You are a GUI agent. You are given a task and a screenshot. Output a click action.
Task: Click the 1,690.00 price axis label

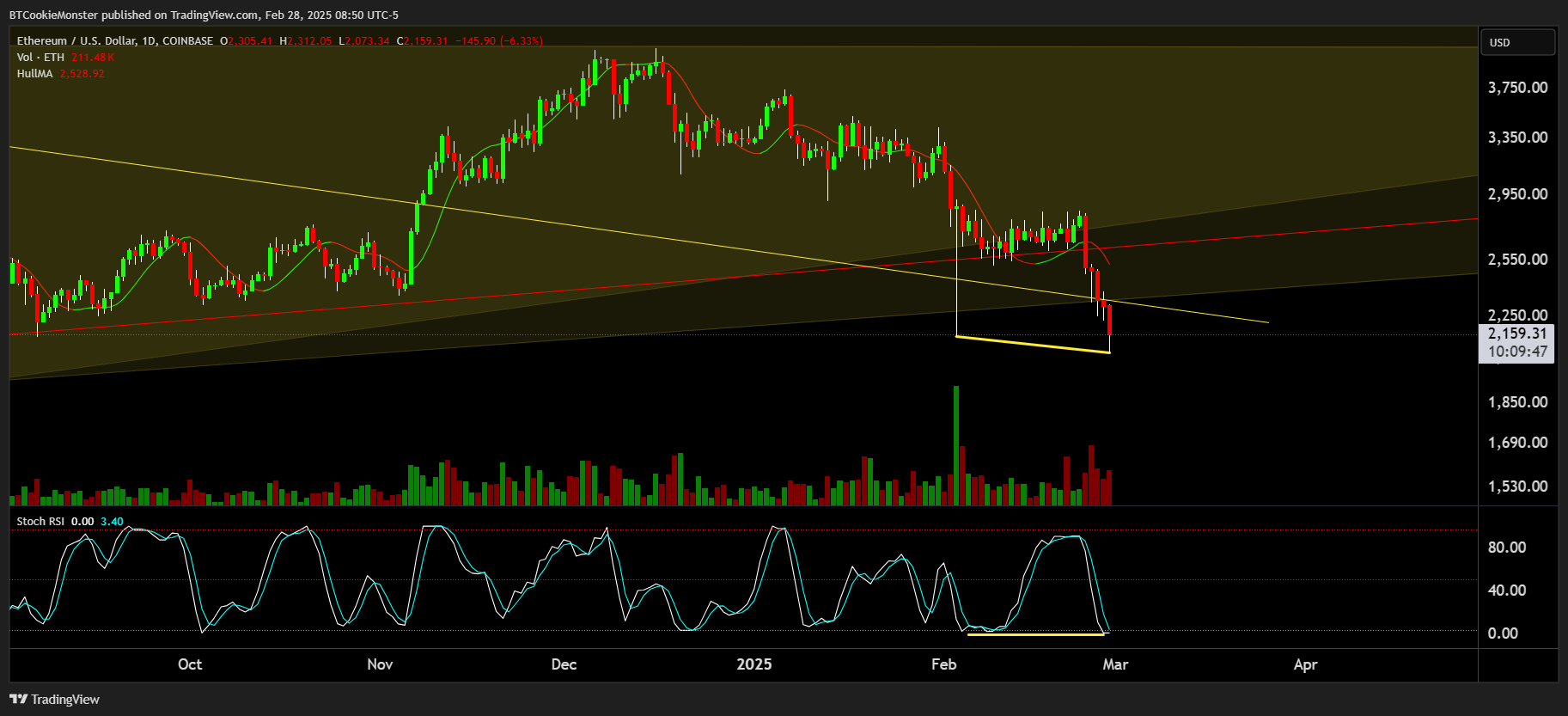(1517, 443)
